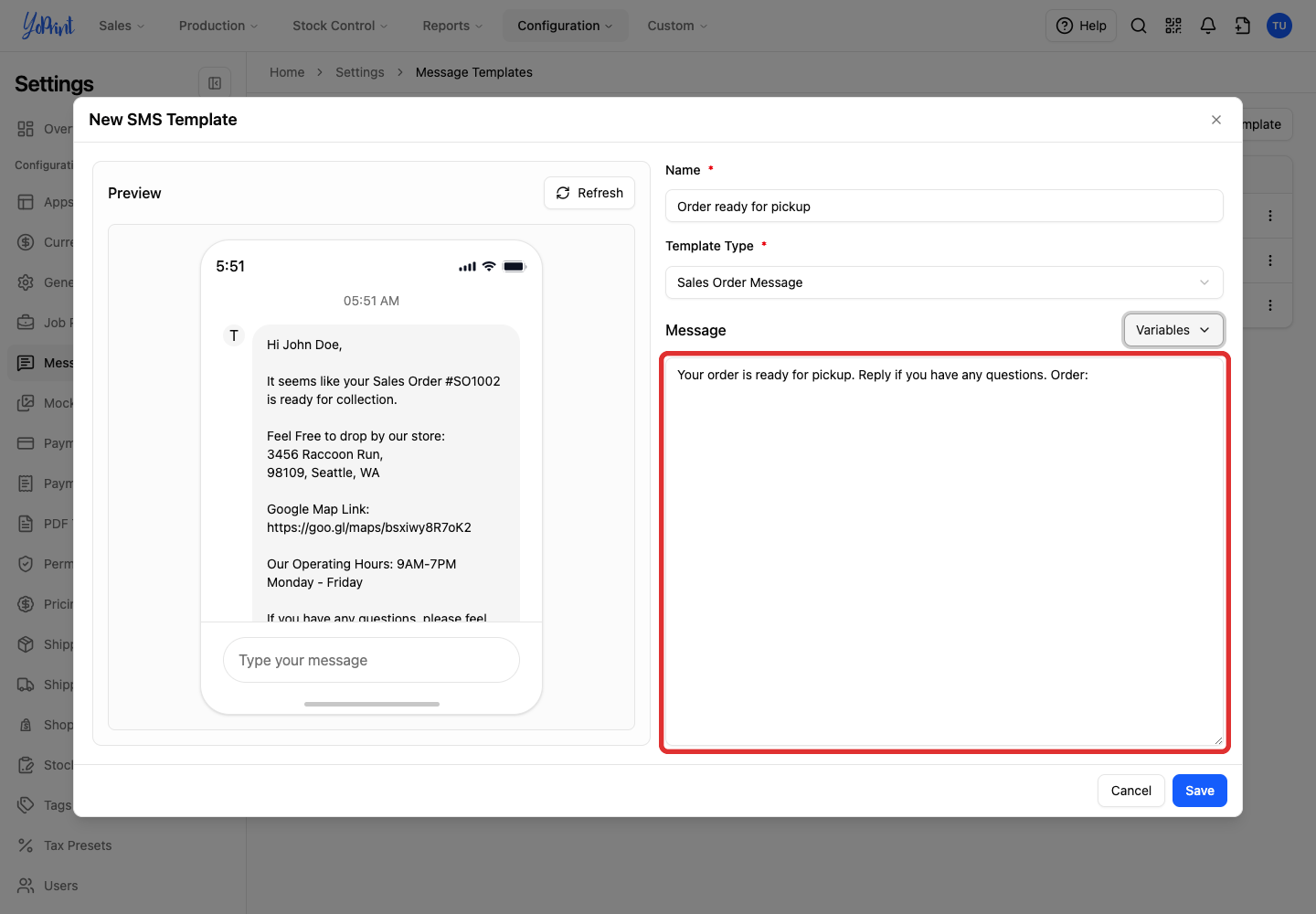This screenshot has width=1316, height=914.
Task: Save the new SMS template
Action: point(1200,791)
